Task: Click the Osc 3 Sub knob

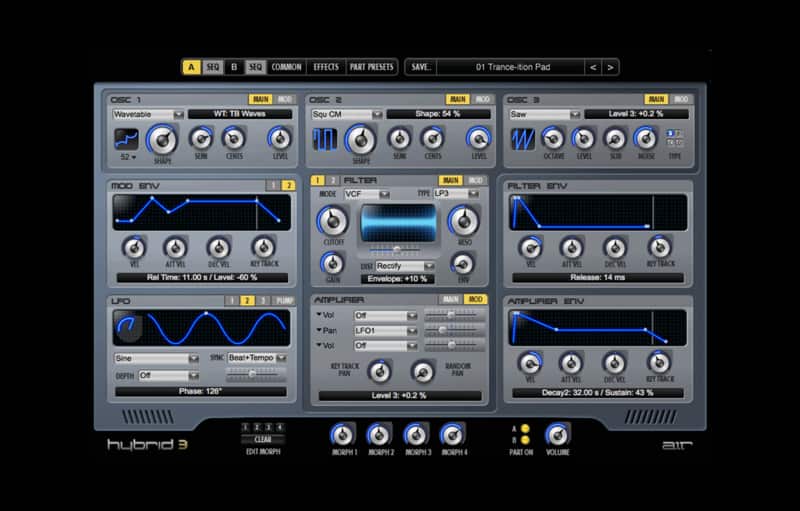Action: (615, 138)
